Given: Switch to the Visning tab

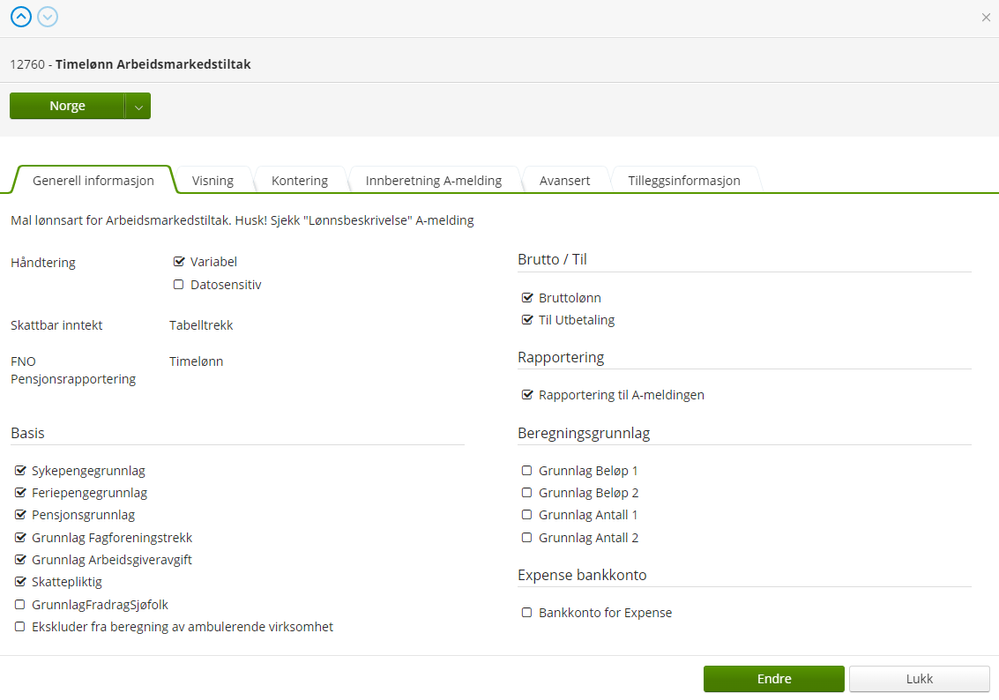Looking at the screenshot, I should point(213,180).
